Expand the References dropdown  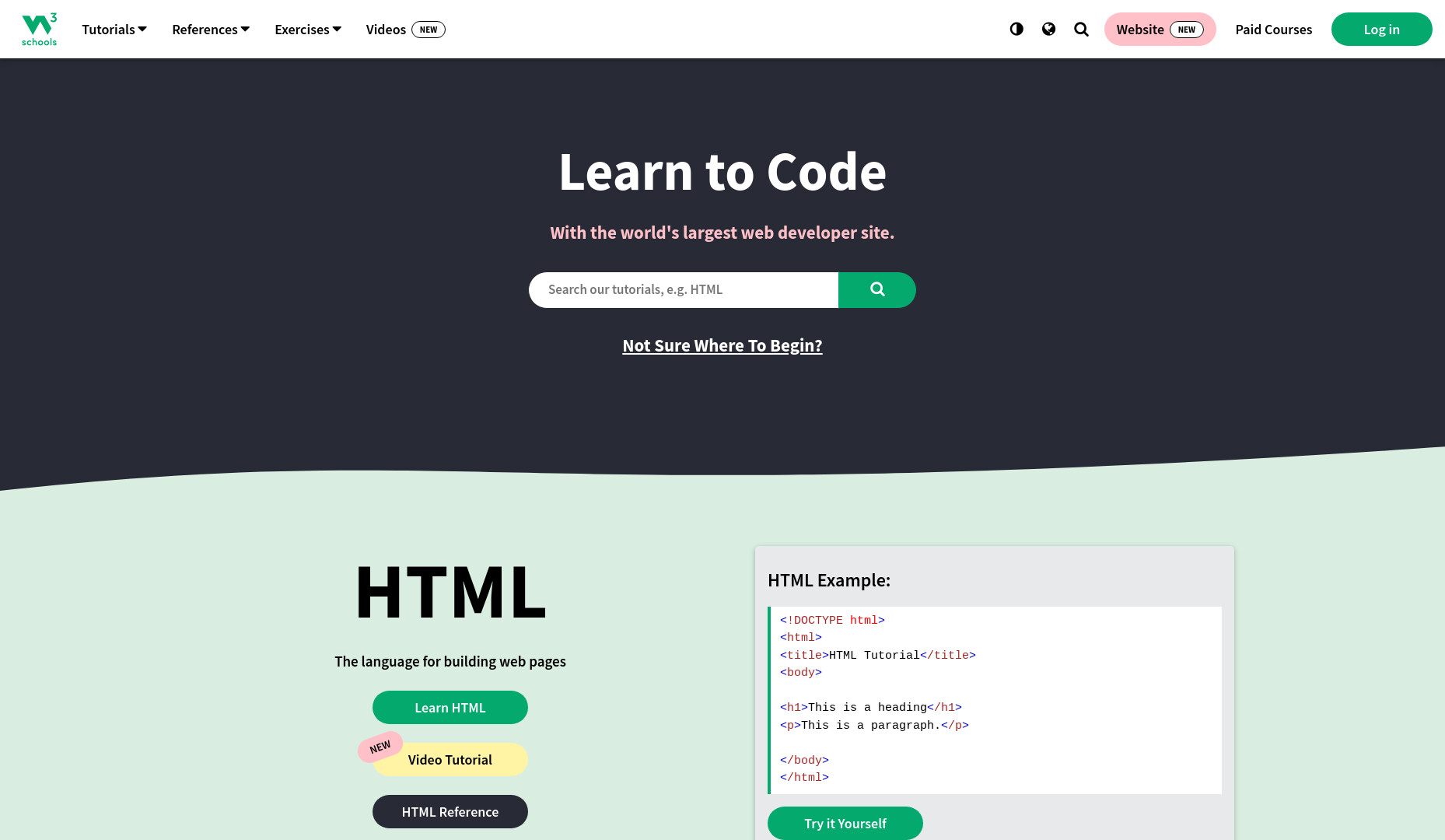pyautogui.click(x=211, y=30)
